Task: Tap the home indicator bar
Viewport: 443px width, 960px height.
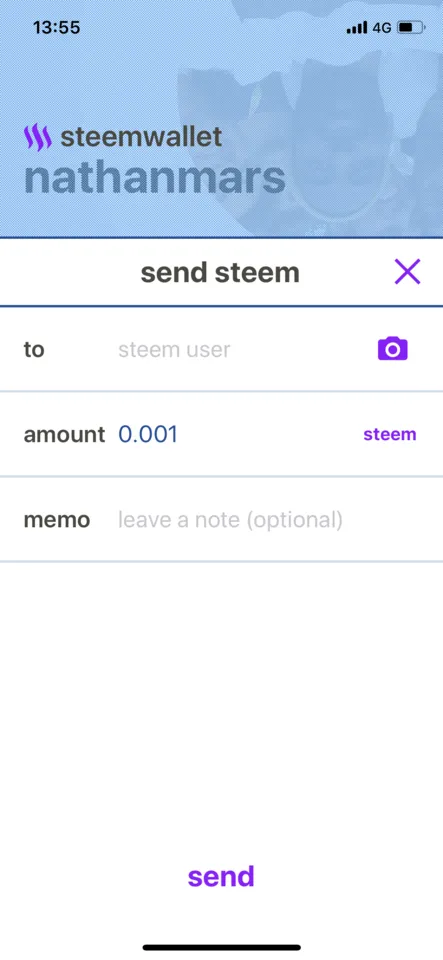Action: click(222, 947)
